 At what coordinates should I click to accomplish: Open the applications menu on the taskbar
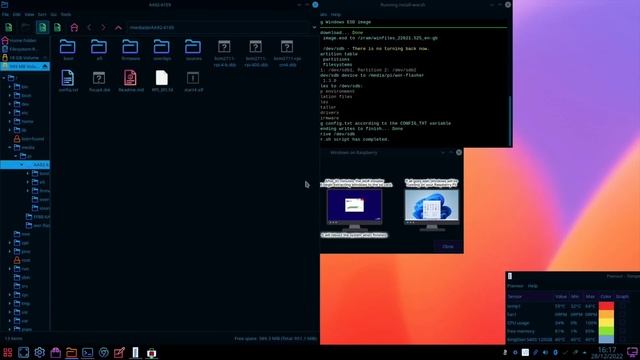click(x=7, y=353)
